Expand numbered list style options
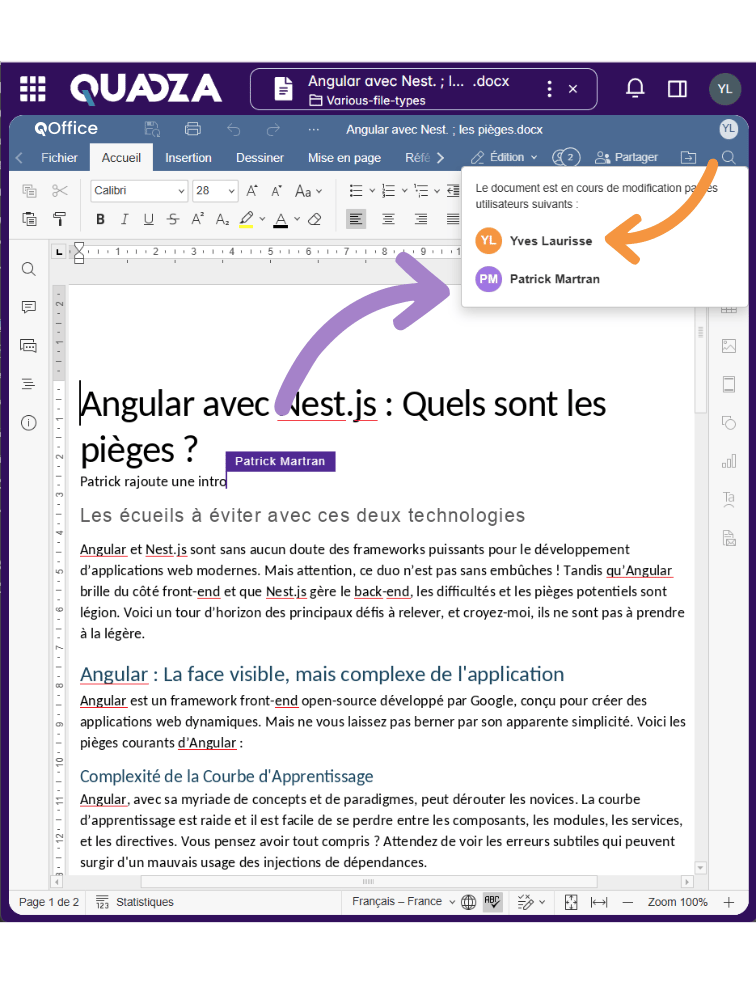Image resolution: width=756 pixels, height=983 pixels. point(404,191)
